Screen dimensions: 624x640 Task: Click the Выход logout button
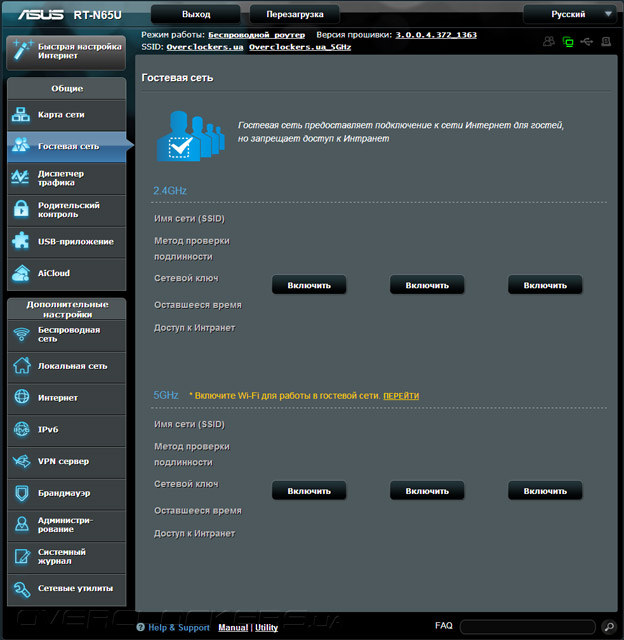(195, 14)
